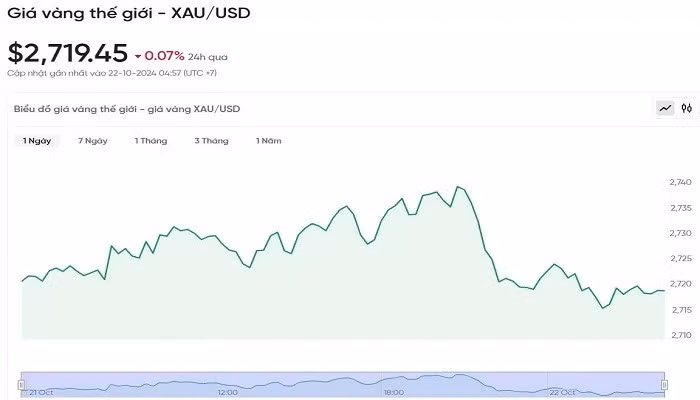Click the -0.07% 24h change text
700x400 pixels.
[165, 56]
